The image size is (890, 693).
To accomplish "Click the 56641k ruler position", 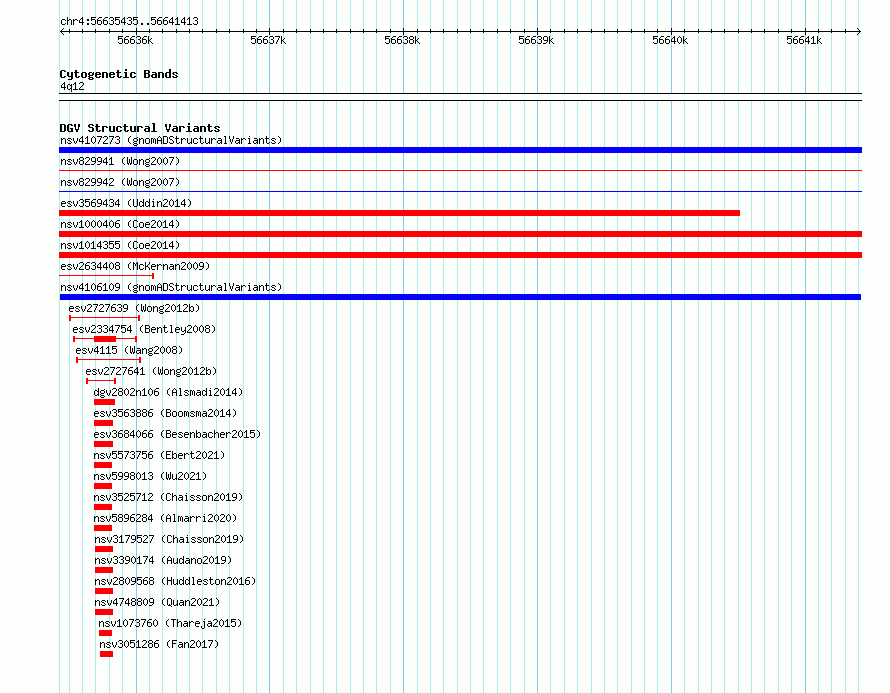I will point(804,40).
